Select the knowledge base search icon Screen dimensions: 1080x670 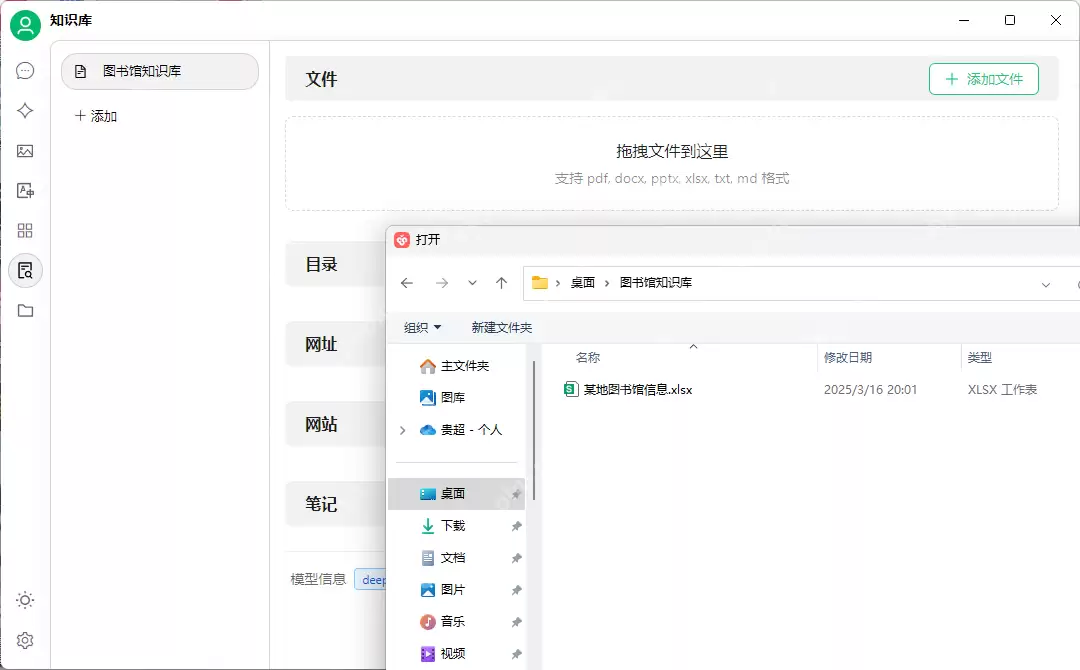[x=25, y=270]
